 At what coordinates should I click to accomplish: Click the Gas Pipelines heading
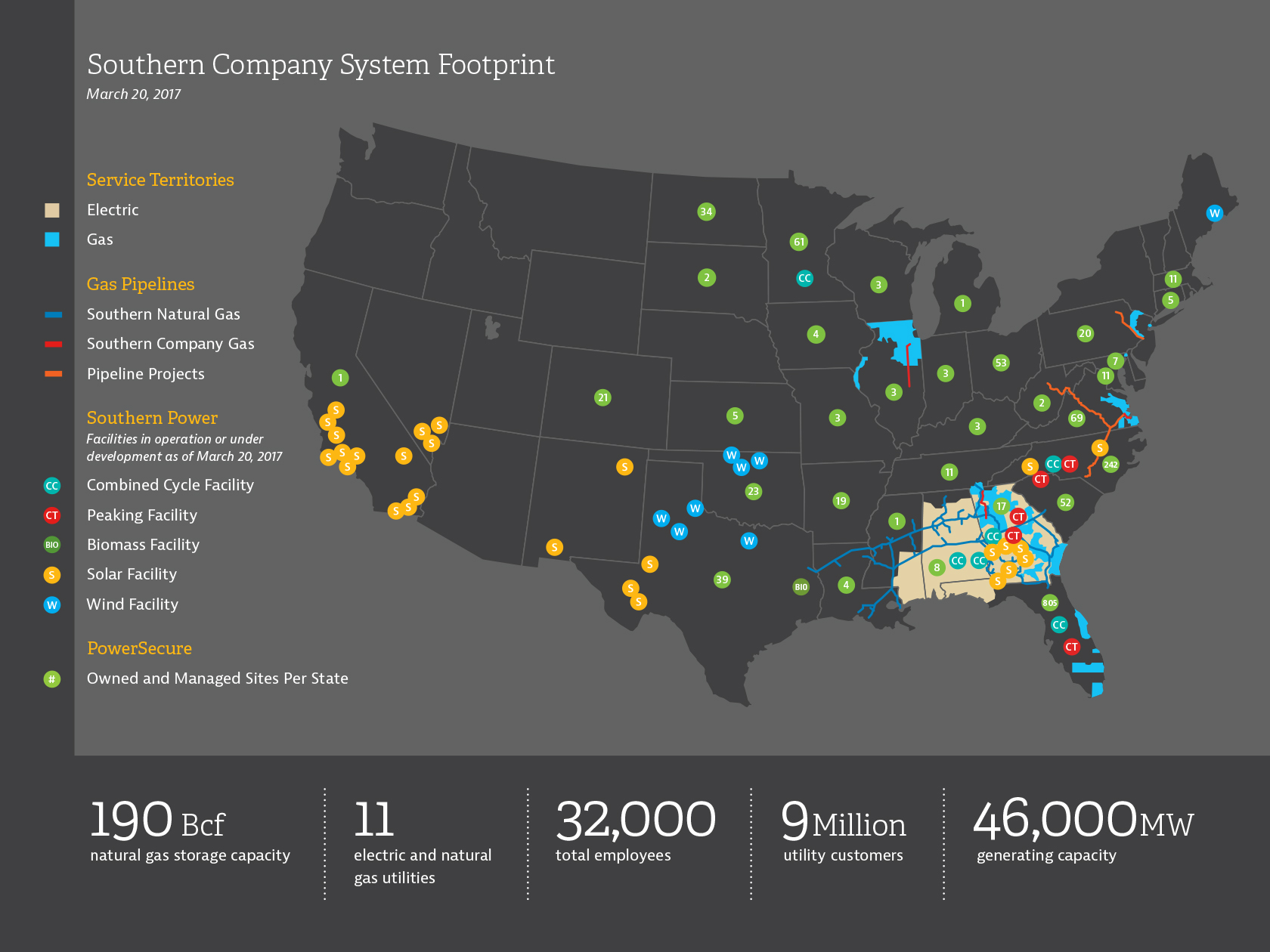click(x=141, y=284)
